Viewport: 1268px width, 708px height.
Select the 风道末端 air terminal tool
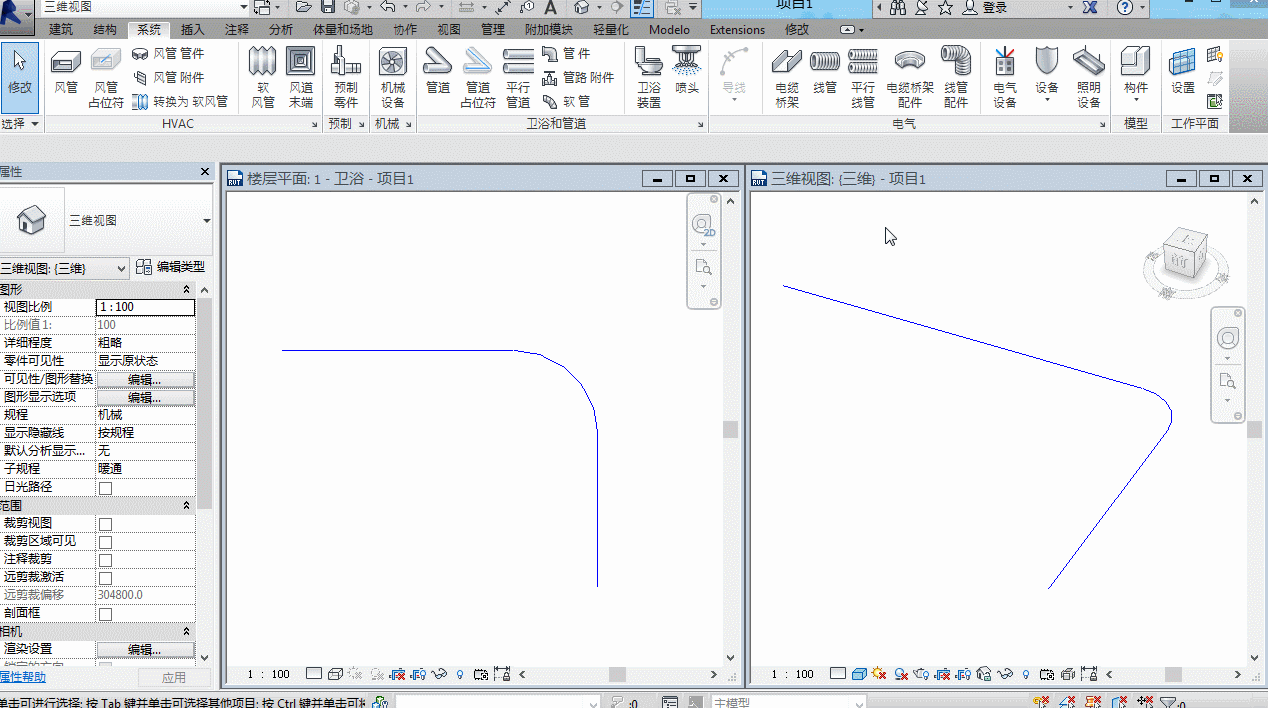(301, 77)
